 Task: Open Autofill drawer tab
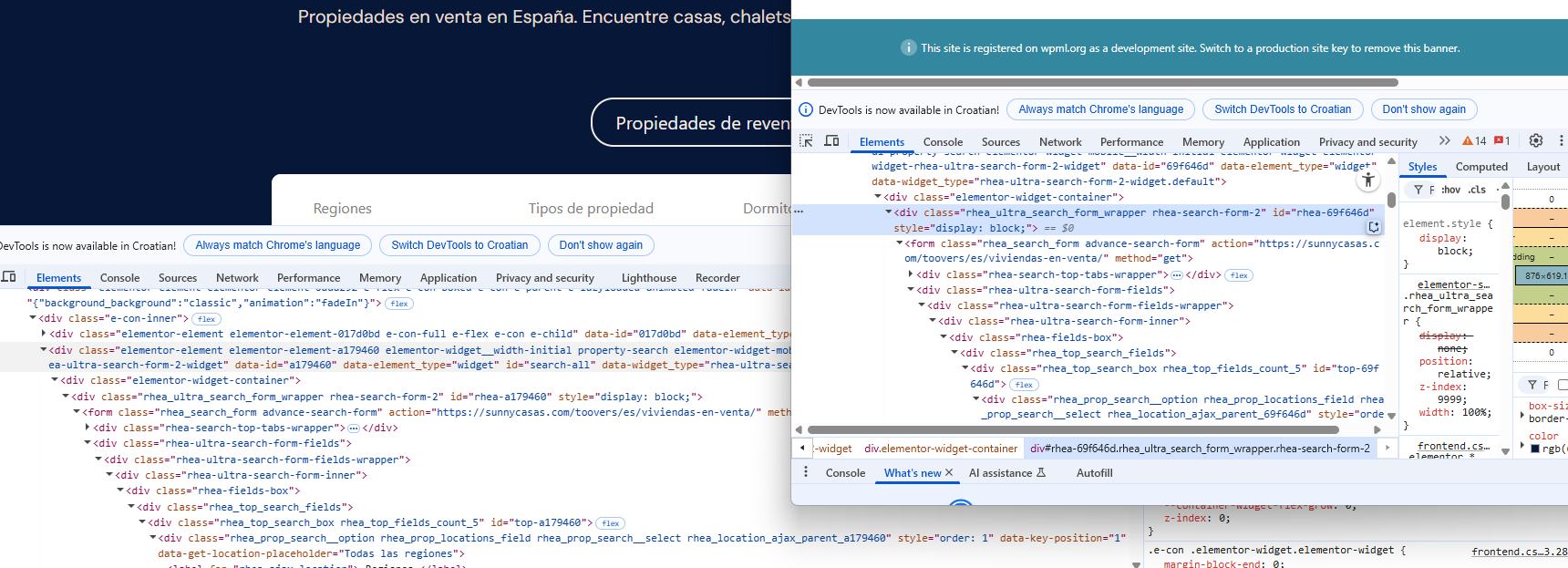[x=1094, y=473]
